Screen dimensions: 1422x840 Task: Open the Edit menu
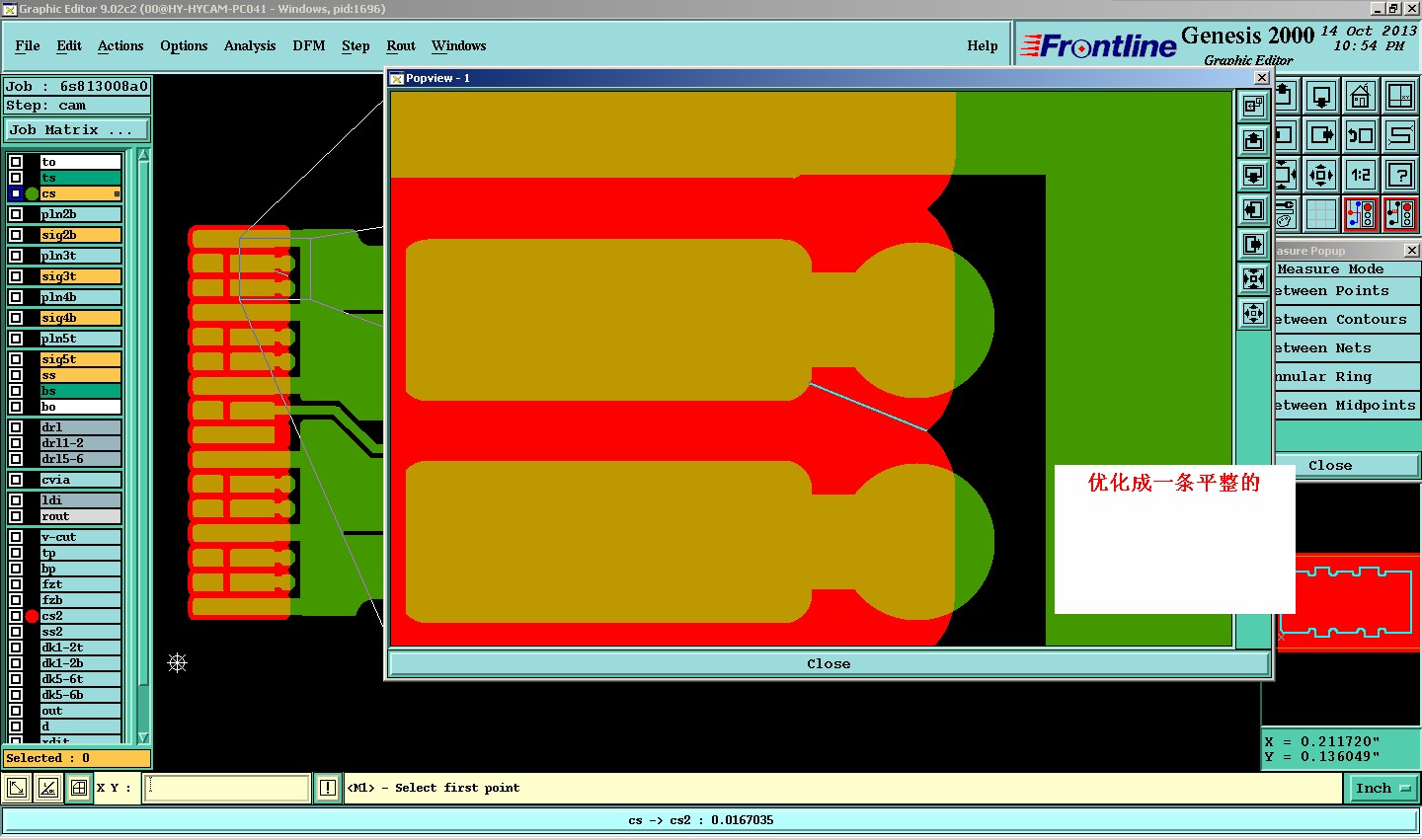coord(69,45)
